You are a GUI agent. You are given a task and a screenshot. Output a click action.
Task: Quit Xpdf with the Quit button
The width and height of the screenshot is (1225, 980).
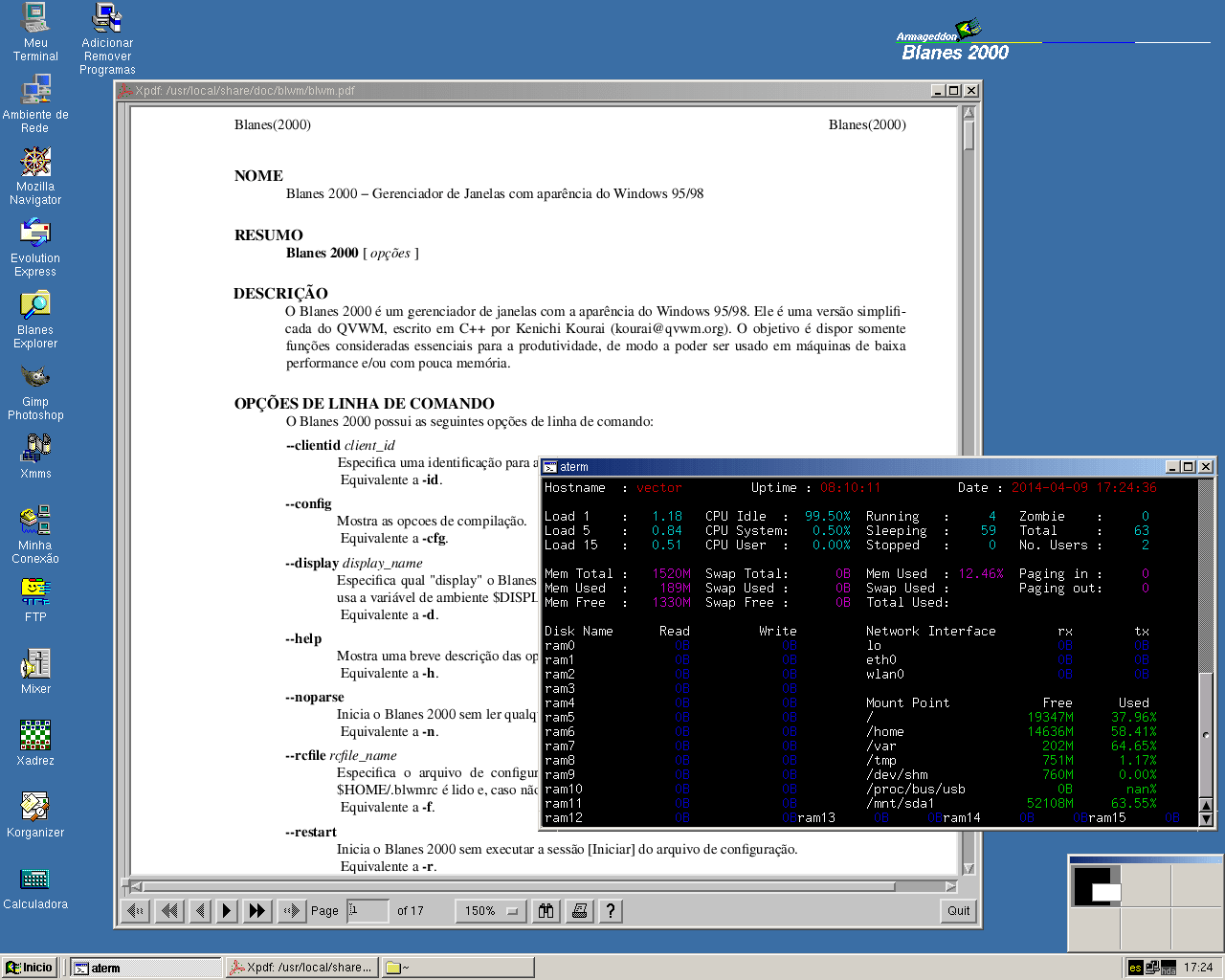click(959, 911)
